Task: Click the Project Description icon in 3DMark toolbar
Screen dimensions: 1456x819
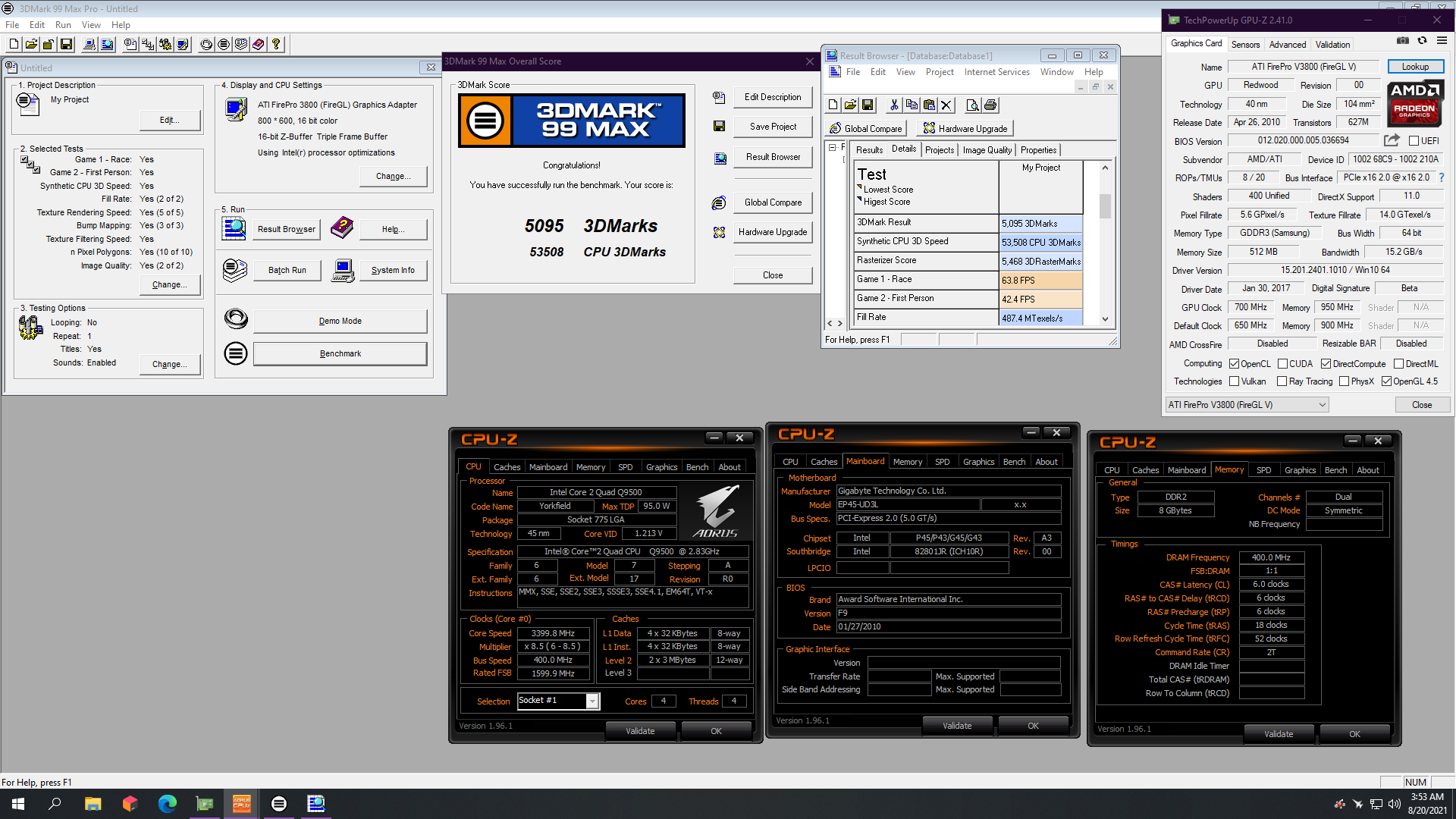Action: (x=130, y=45)
